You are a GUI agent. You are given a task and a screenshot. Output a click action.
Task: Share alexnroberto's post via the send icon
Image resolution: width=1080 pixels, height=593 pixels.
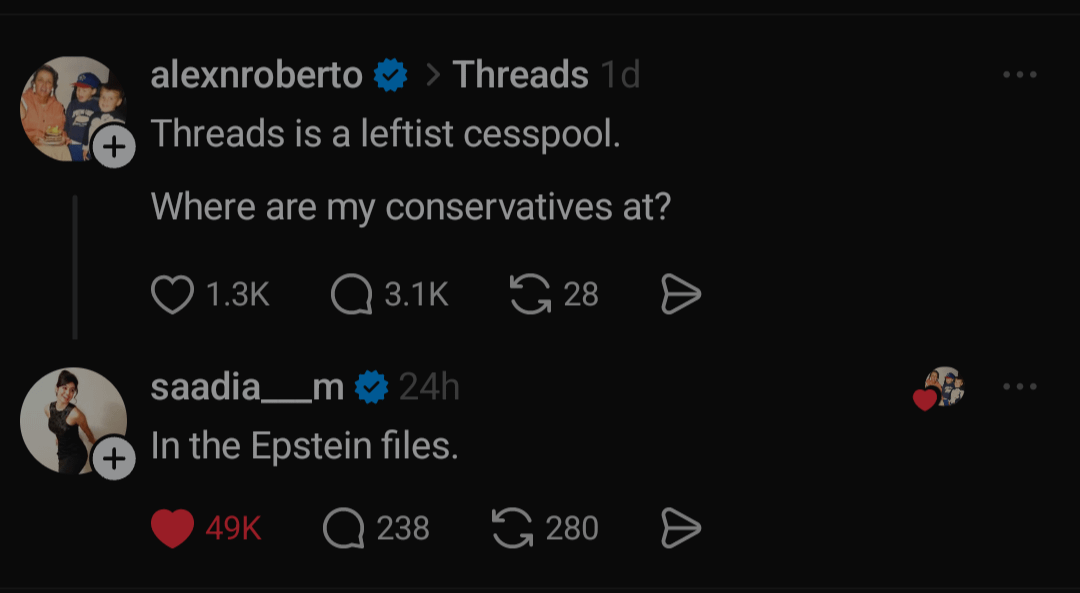click(x=681, y=294)
